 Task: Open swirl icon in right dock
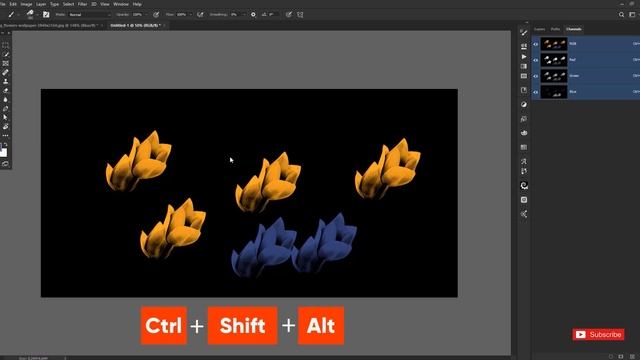point(524,186)
